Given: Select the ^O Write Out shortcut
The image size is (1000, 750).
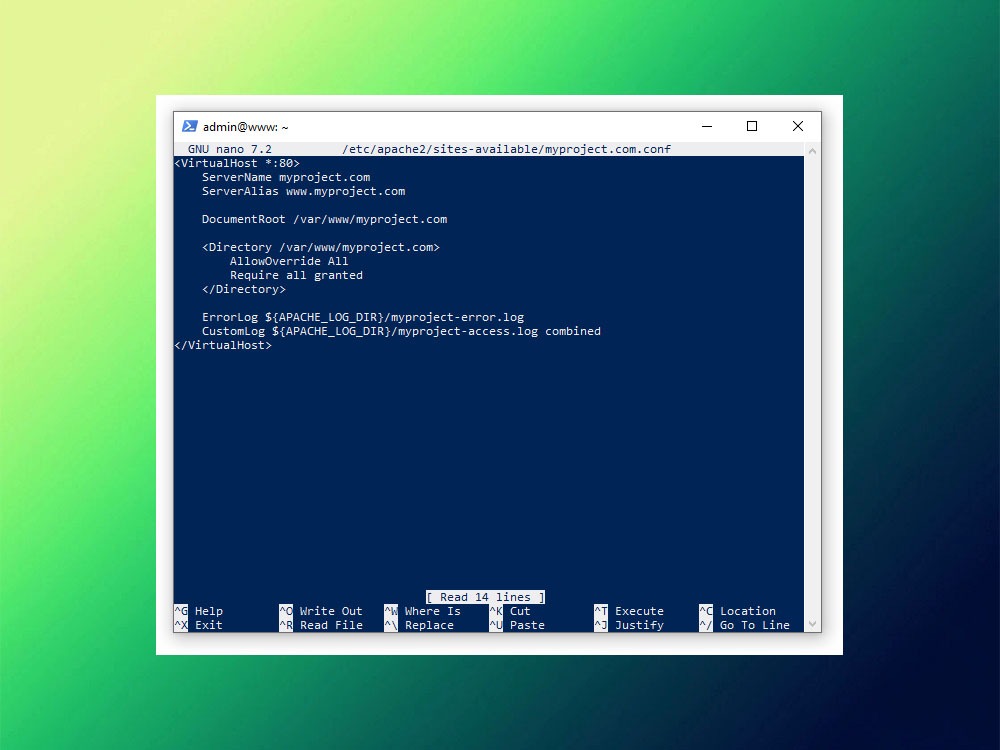Looking at the screenshot, I should click(320, 611).
